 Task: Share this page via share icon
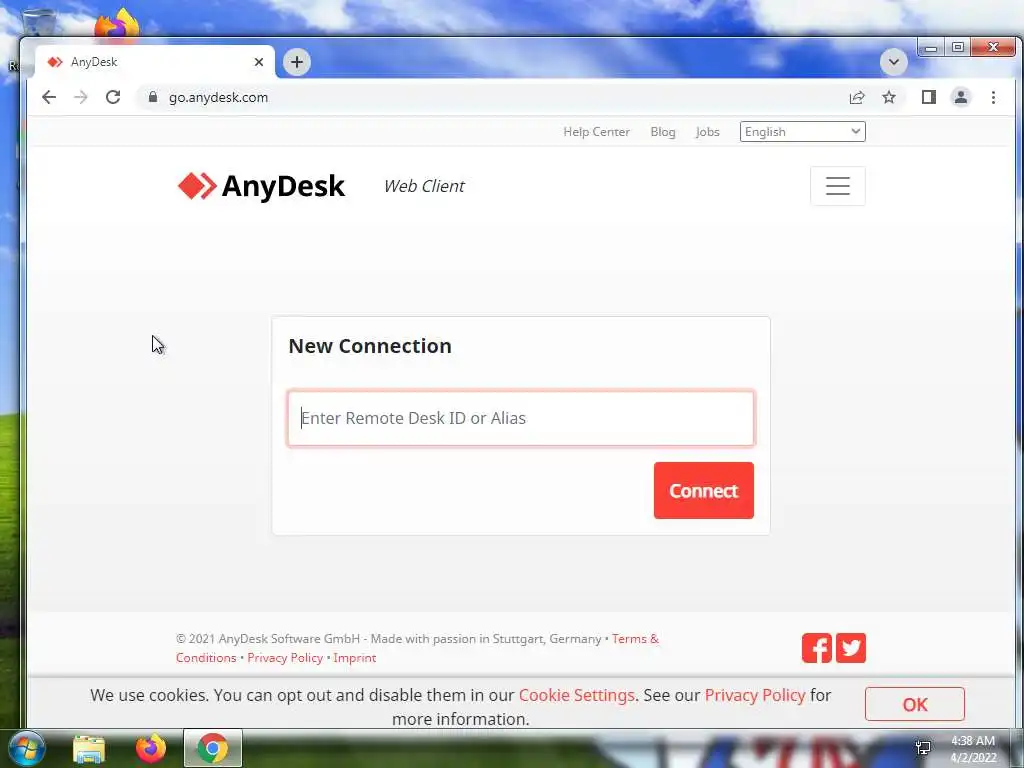click(857, 97)
